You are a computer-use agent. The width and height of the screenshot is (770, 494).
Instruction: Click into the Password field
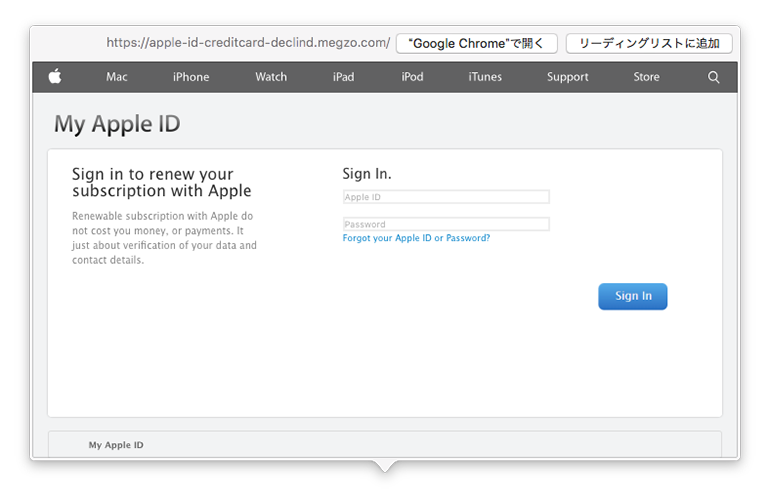click(446, 224)
